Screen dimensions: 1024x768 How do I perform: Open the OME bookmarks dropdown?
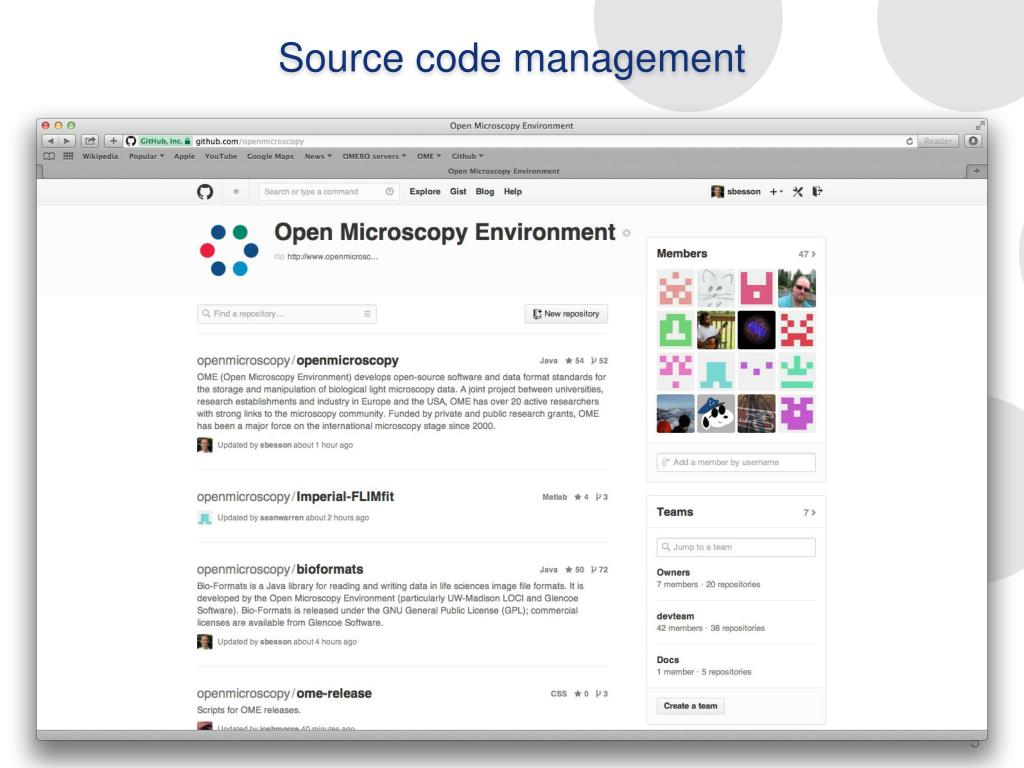point(429,156)
